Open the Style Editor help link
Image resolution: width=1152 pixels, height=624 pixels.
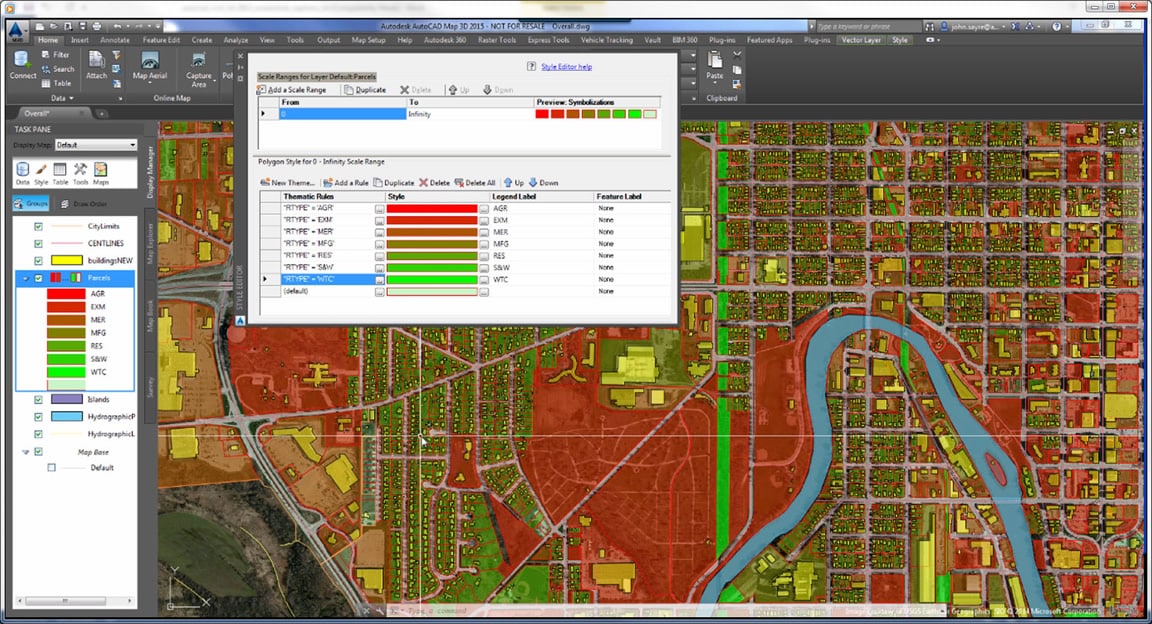(566, 67)
